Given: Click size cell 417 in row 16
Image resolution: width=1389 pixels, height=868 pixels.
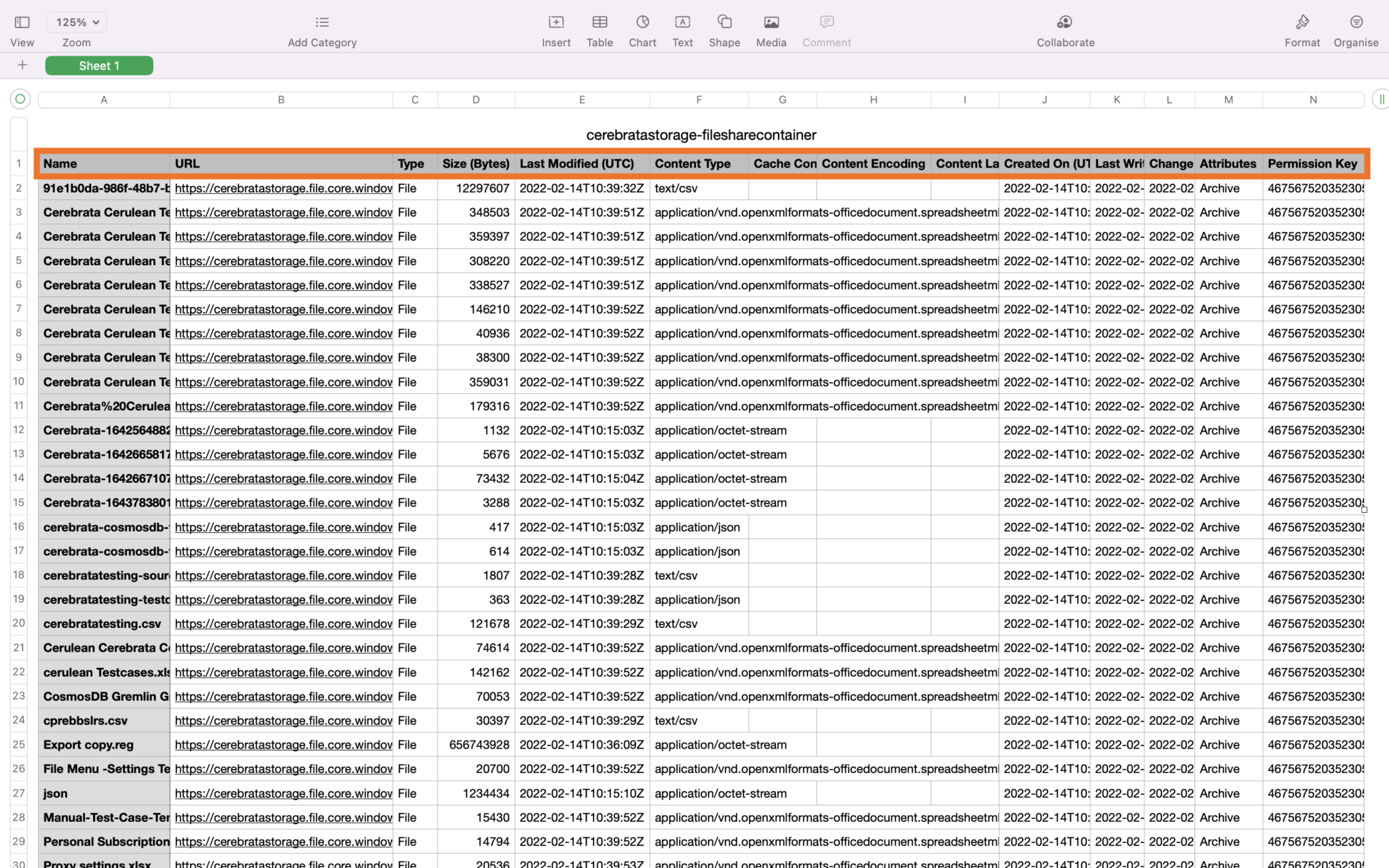Looking at the screenshot, I should pos(476,528).
